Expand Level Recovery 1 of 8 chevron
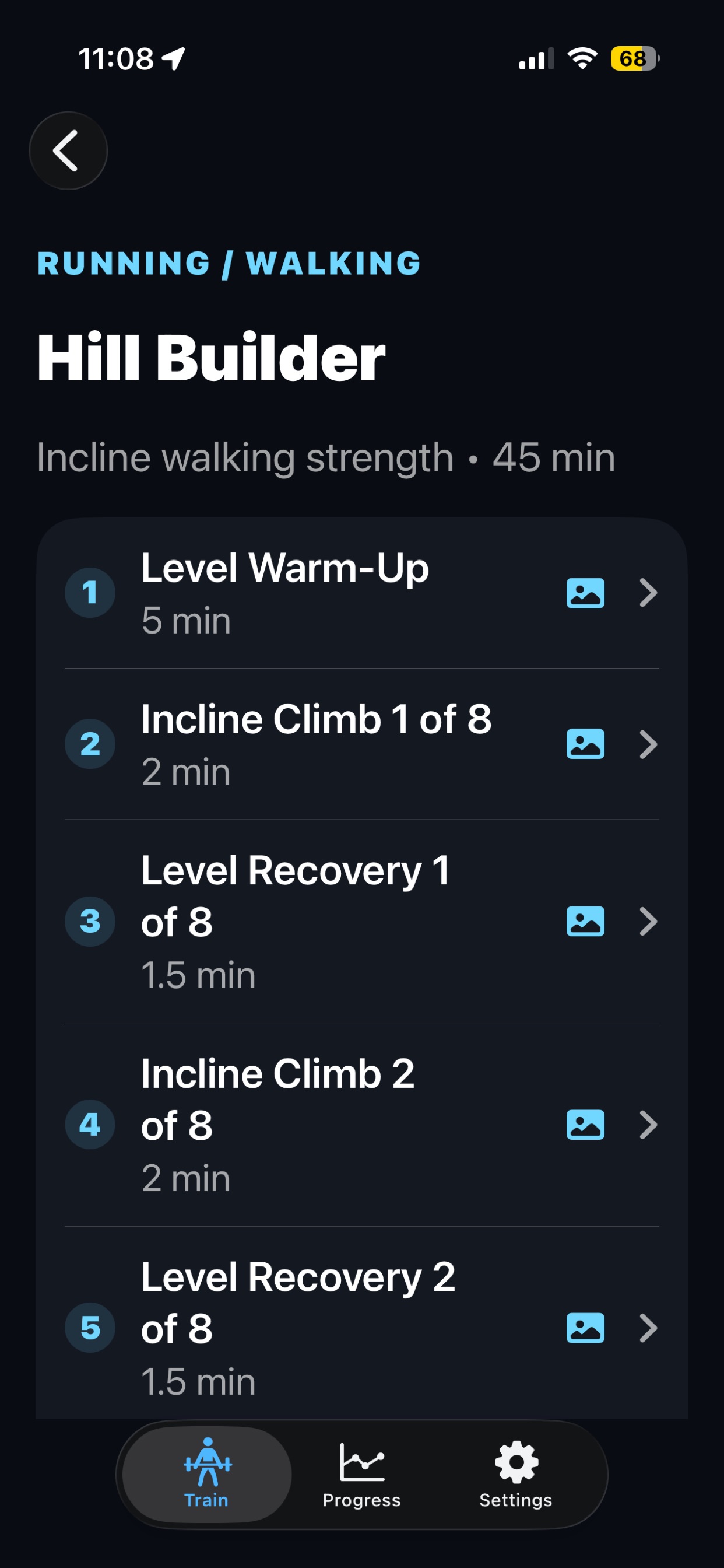 click(649, 921)
